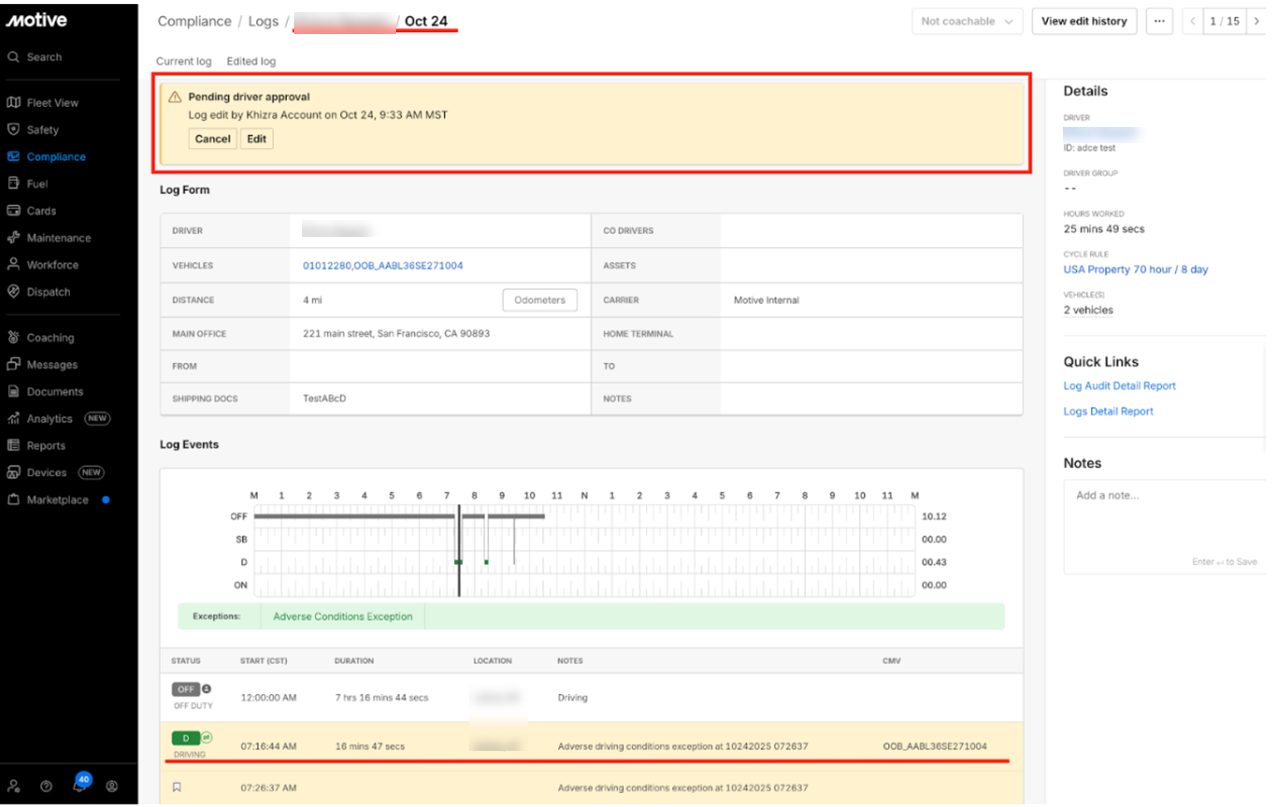Open the Not coachable dropdown
This screenshot has height=807, width=1273.
(966, 21)
